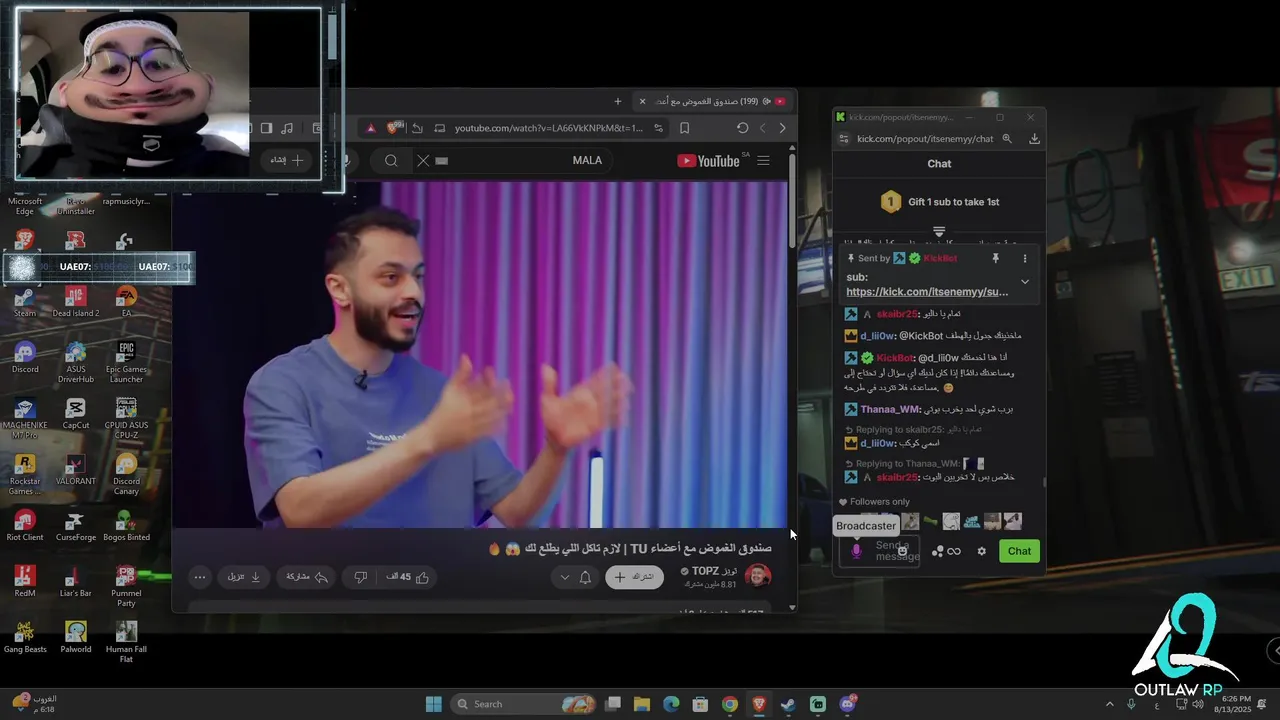
Task: Open pinned message three-dot options
Action: pyautogui.click(x=1025, y=258)
